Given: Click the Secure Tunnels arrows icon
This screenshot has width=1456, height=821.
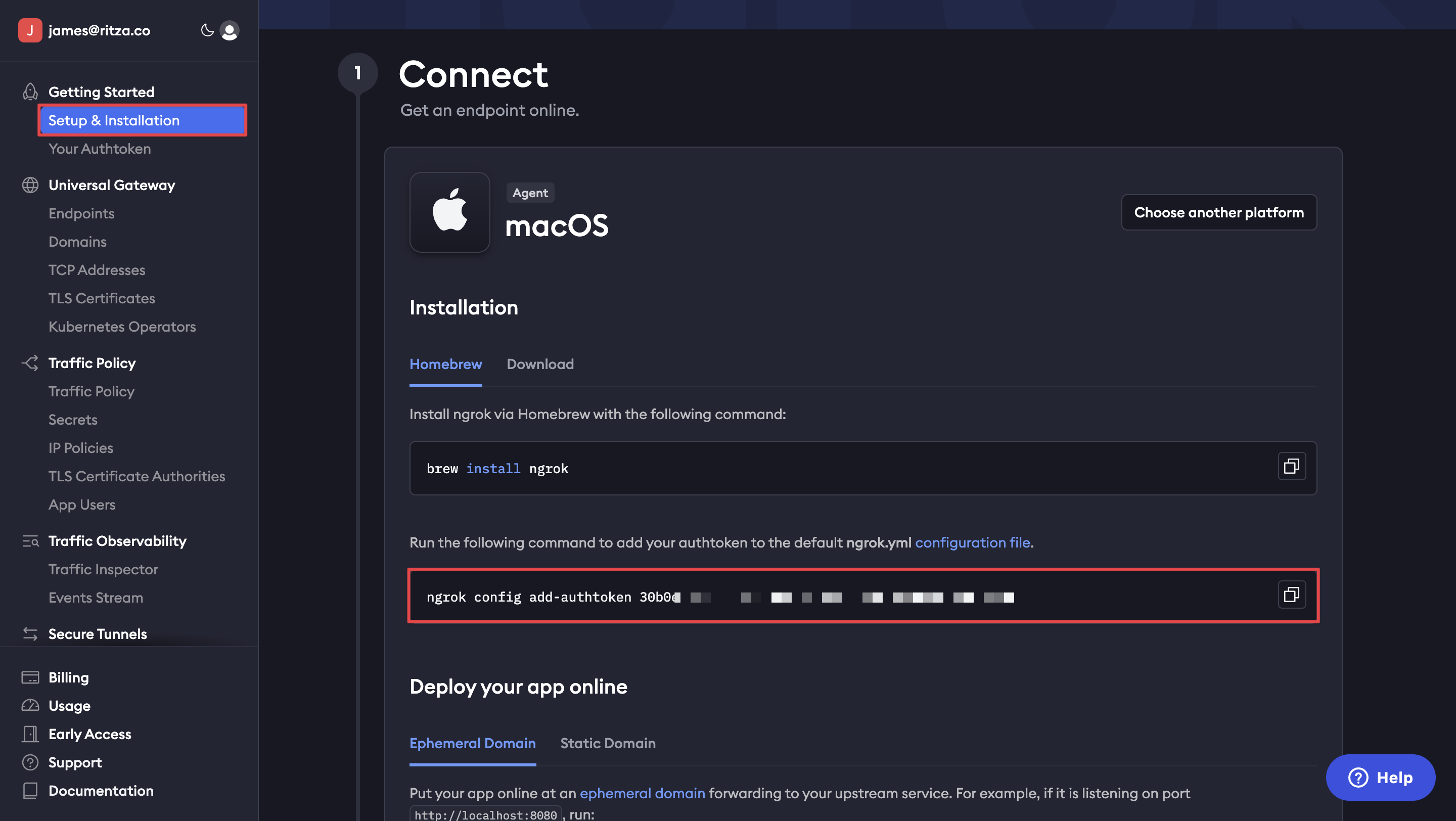Looking at the screenshot, I should (x=30, y=634).
